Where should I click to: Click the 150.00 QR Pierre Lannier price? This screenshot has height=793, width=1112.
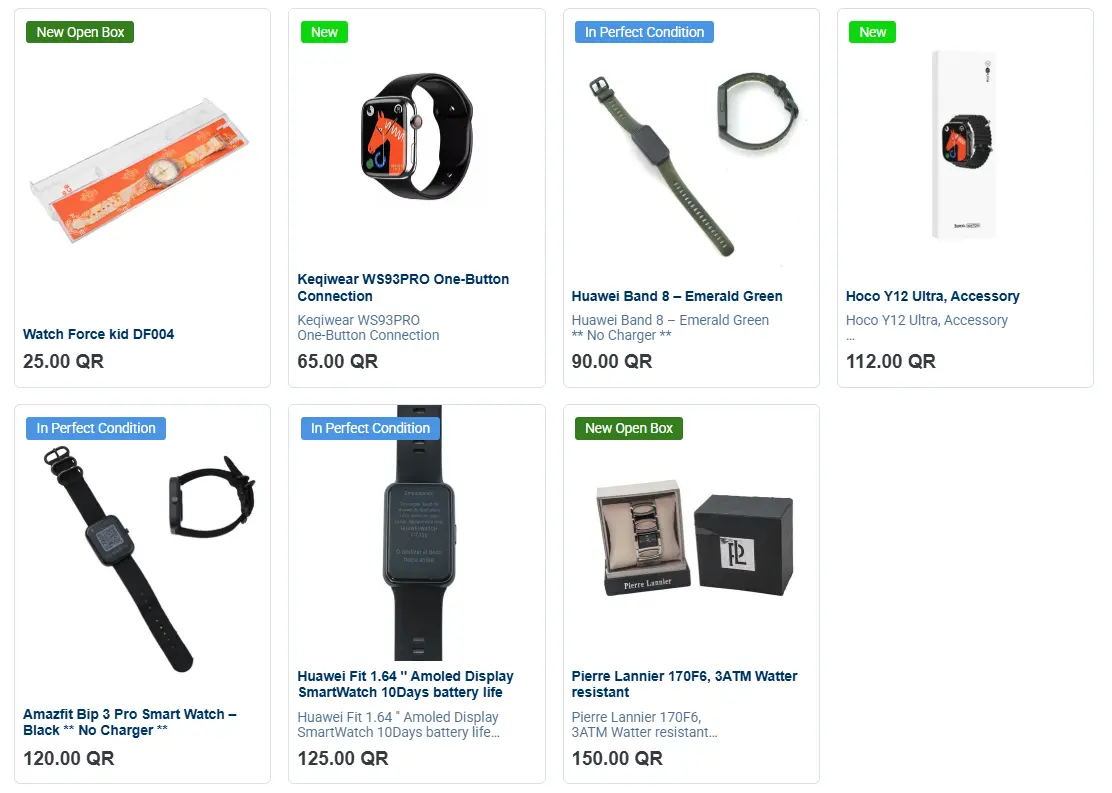coord(617,758)
